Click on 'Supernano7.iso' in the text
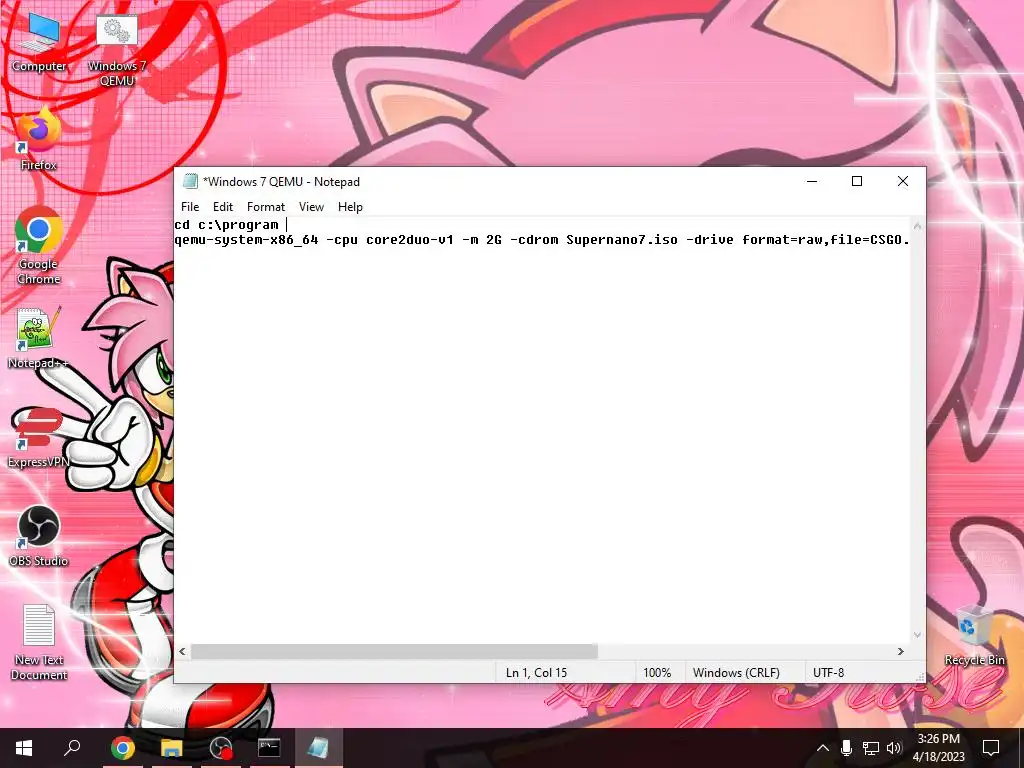The image size is (1024, 768). coord(622,240)
